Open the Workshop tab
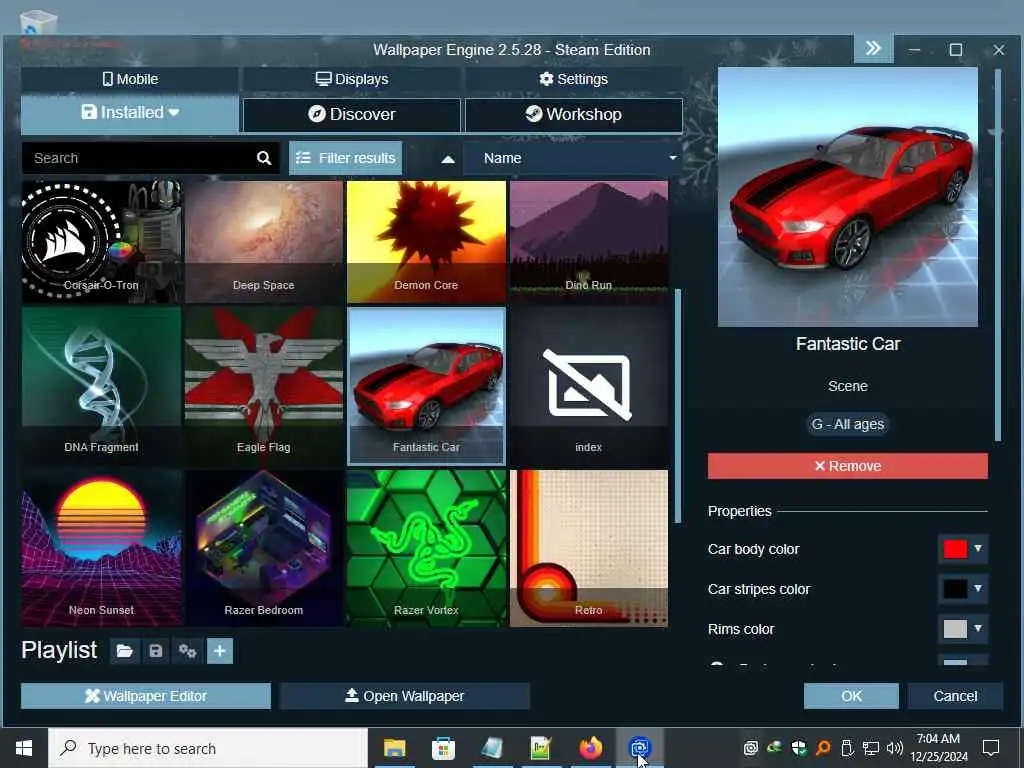This screenshot has width=1024, height=768. (x=573, y=114)
